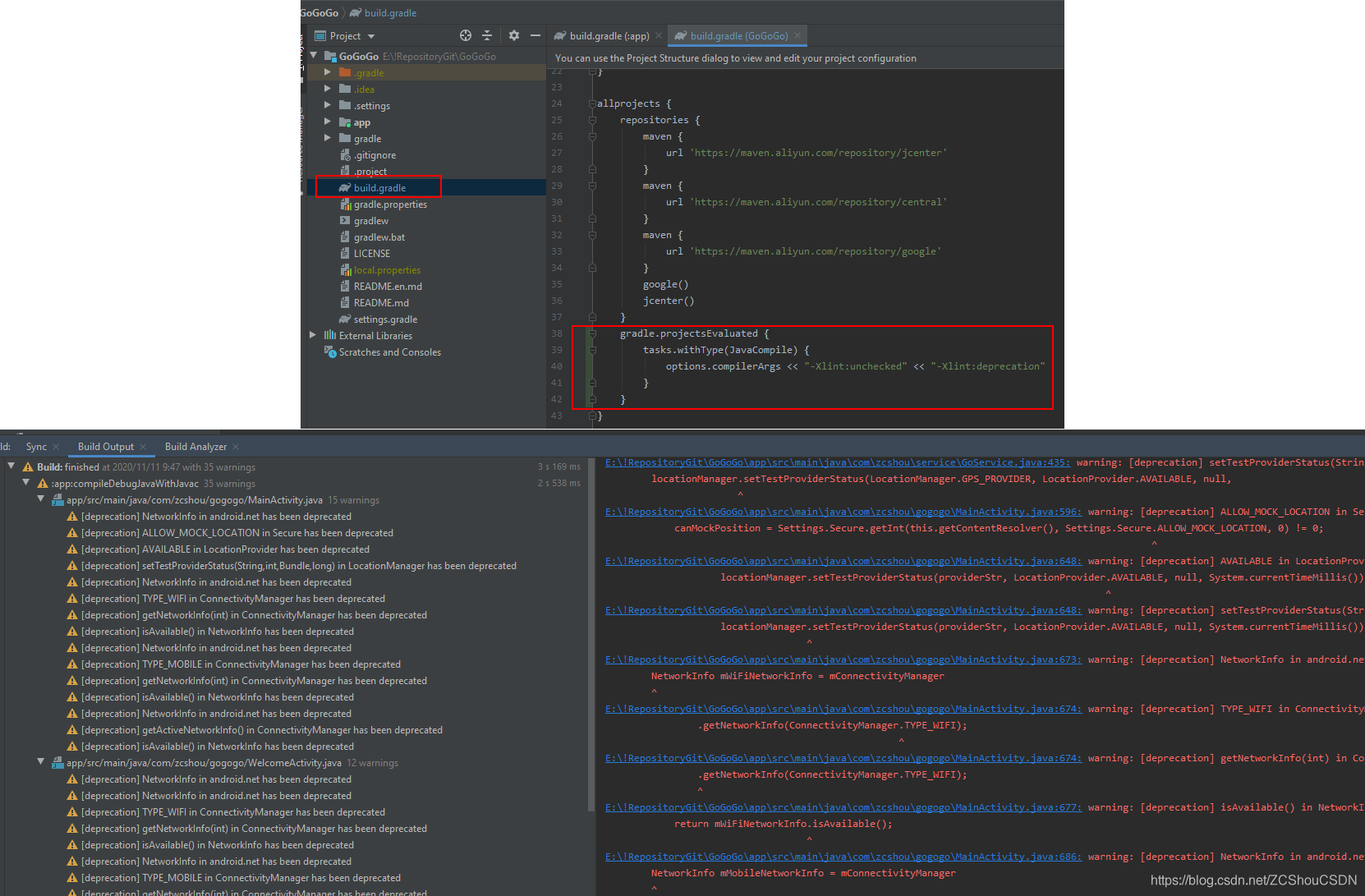Screen dimensions: 1365x896
Task: Click the build tree vertical scrollbar
Action: pos(591,635)
